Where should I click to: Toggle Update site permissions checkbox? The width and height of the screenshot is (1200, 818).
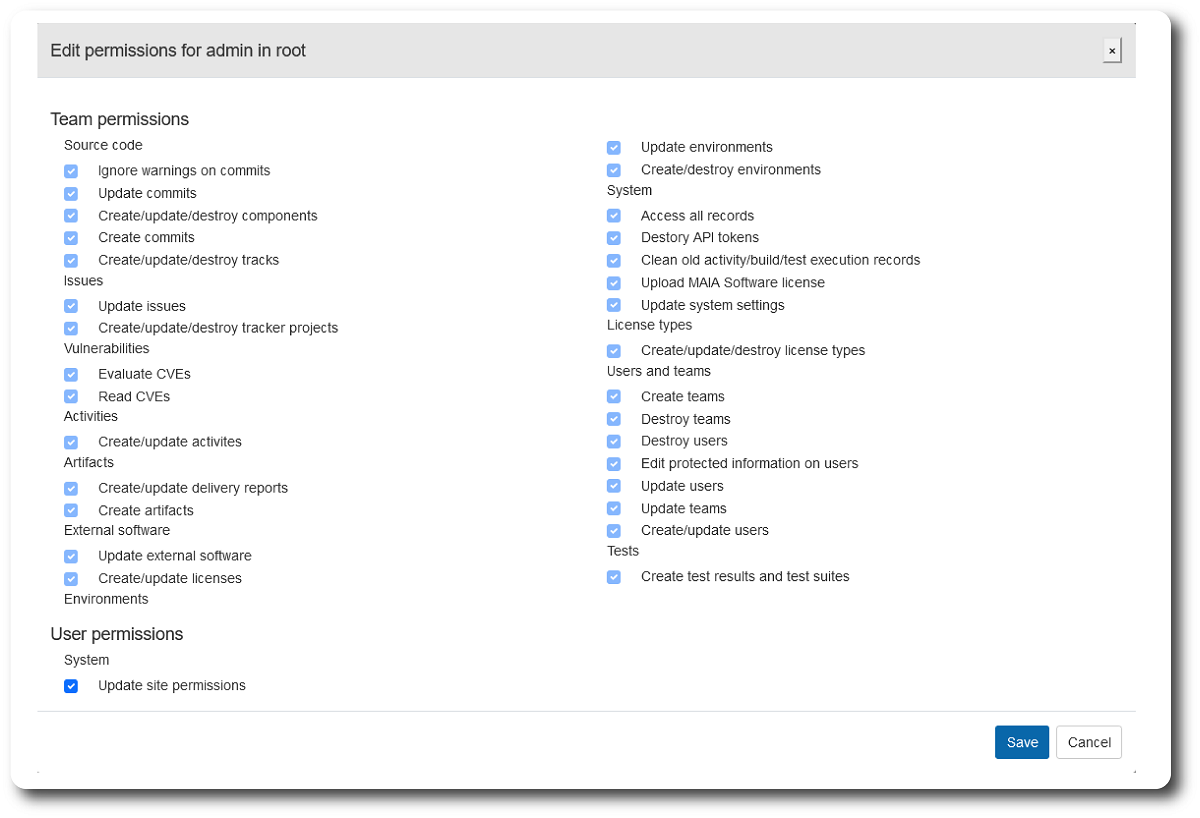(x=71, y=686)
